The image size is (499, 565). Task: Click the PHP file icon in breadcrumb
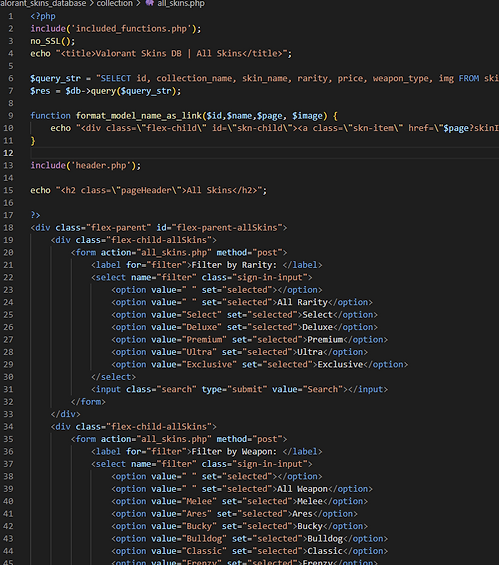tap(149, 3)
